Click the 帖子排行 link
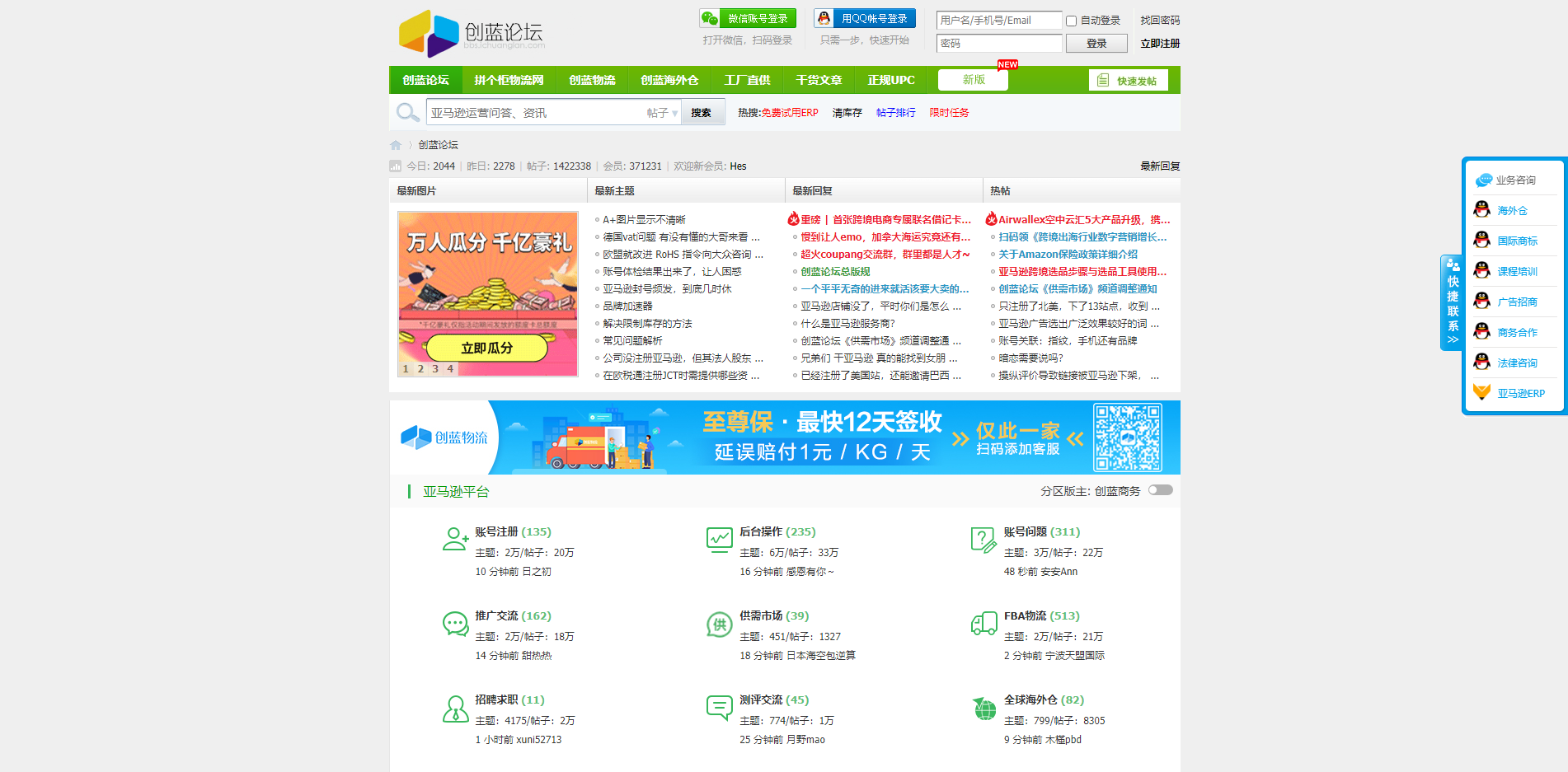The height and width of the screenshot is (772, 1568). click(x=895, y=113)
